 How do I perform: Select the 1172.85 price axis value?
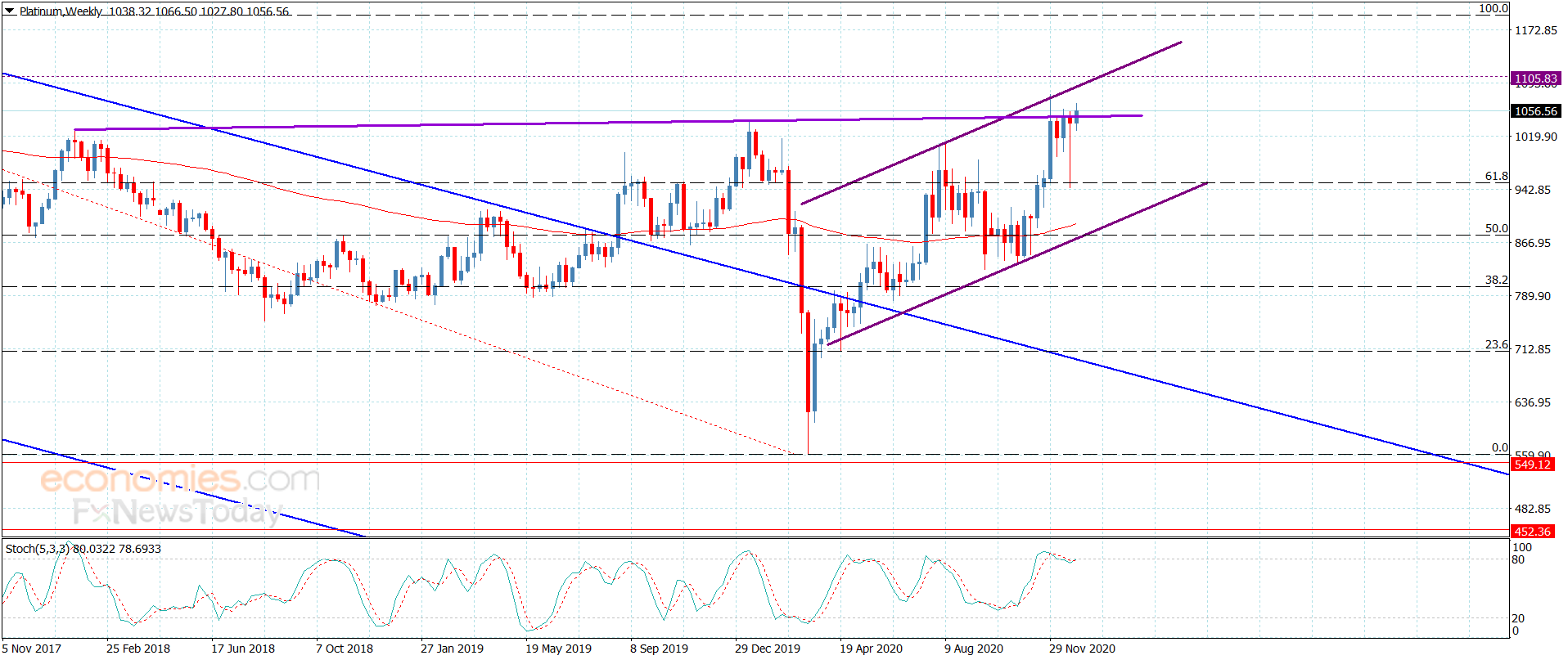click(1536, 30)
